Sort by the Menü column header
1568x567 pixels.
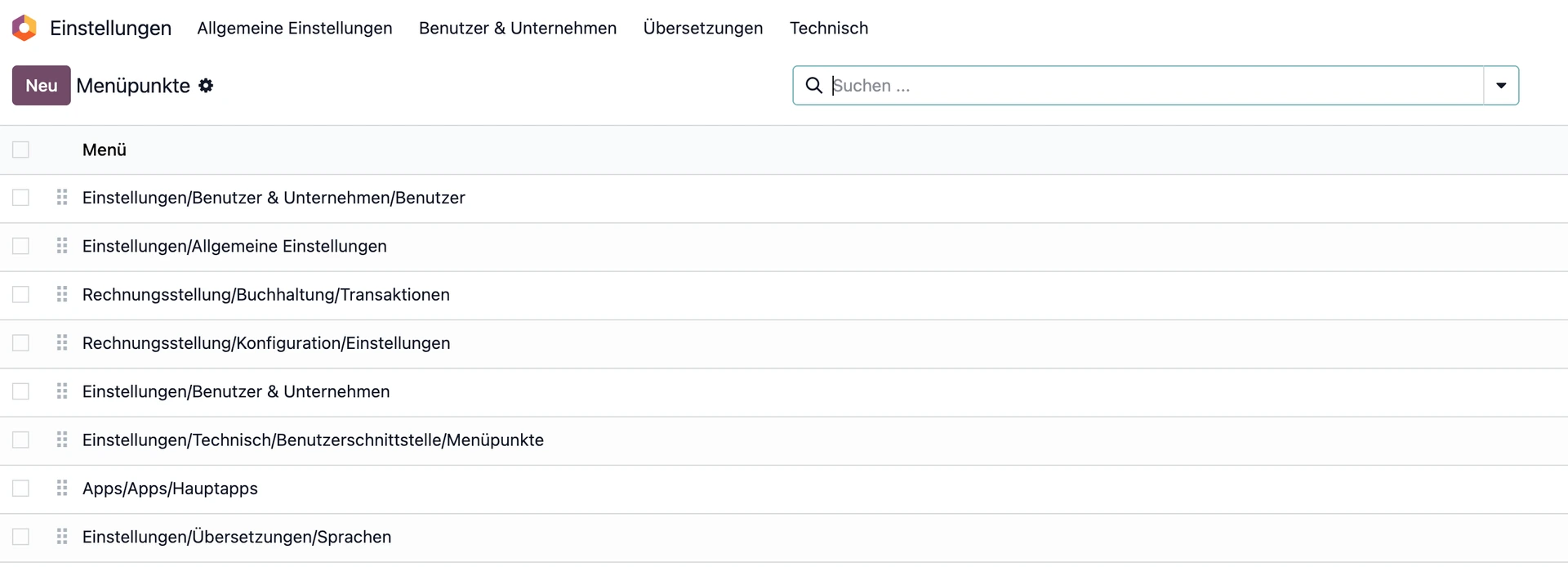point(105,150)
